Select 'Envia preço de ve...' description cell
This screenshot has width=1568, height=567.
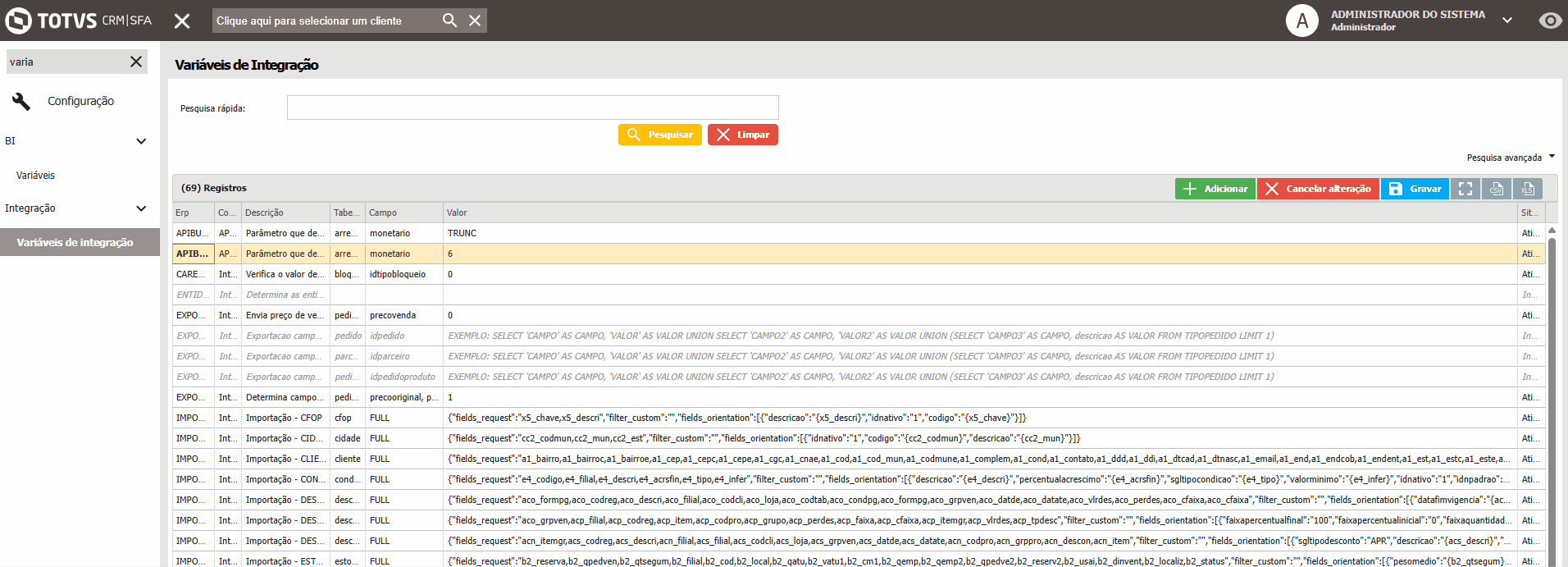pyautogui.click(x=285, y=315)
